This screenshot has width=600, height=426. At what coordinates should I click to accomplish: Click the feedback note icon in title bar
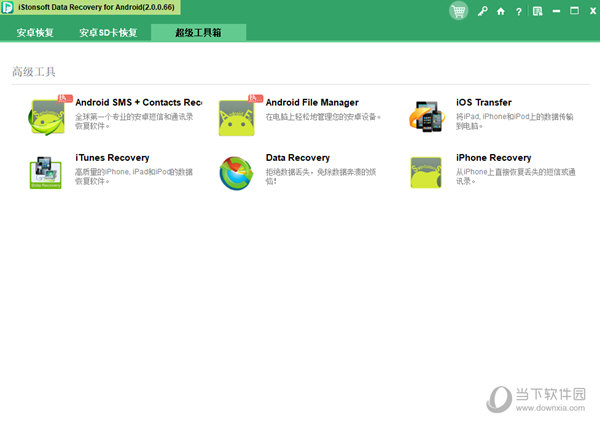coord(537,11)
